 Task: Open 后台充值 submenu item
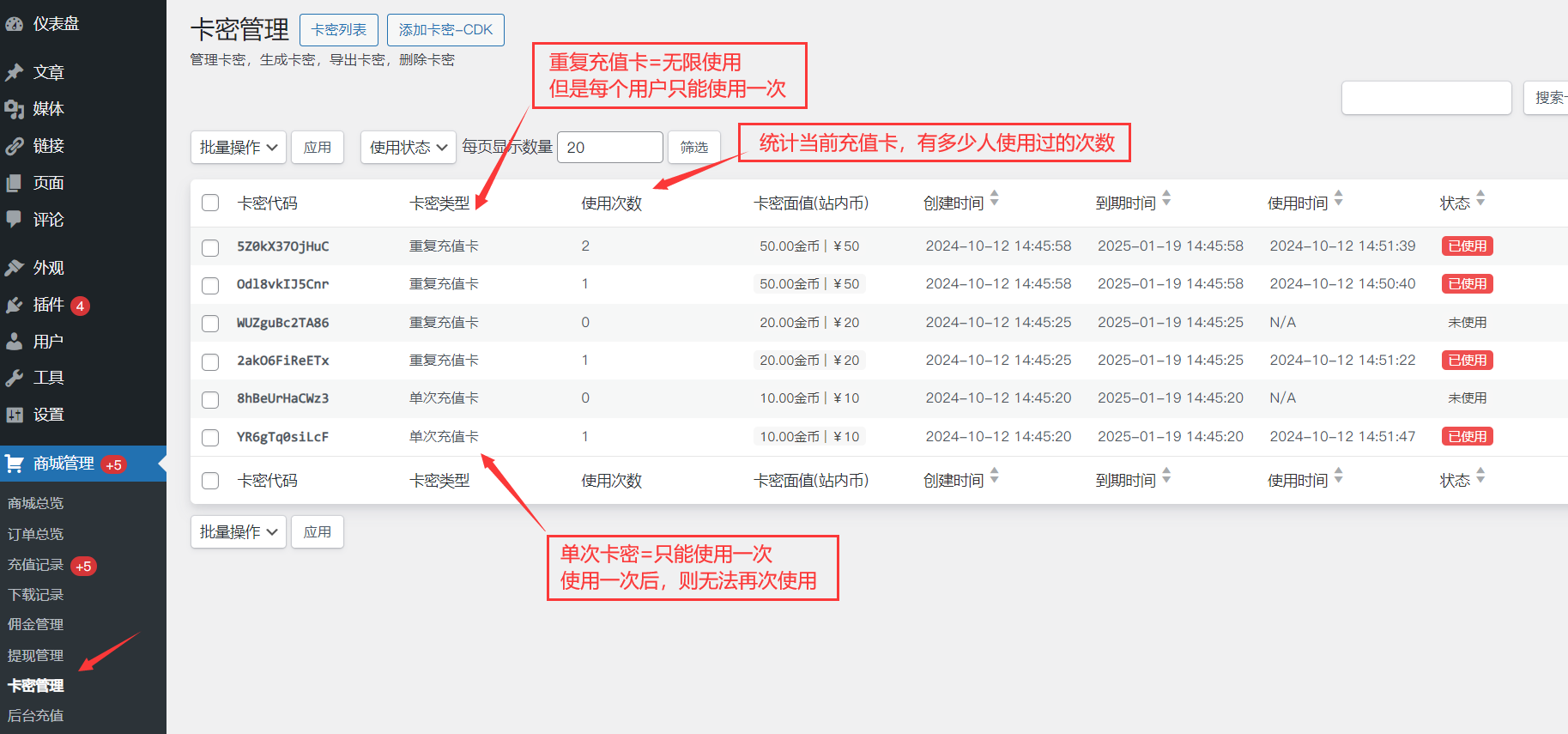tap(36, 716)
